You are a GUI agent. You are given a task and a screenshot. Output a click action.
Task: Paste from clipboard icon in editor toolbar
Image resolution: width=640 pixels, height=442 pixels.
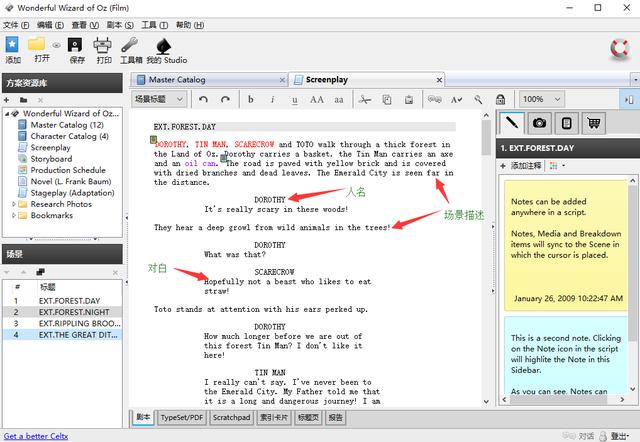pos(409,99)
